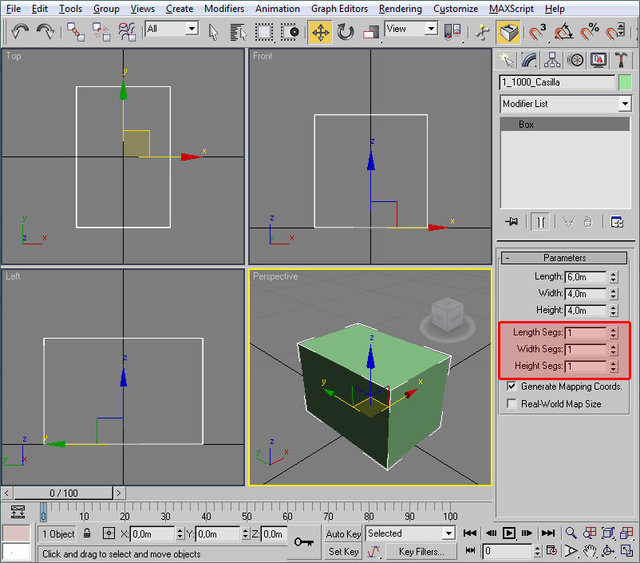This screenshot has width=640, height=563.
Task: Open the Hierarchy panel tab
Action: (553, 60)
